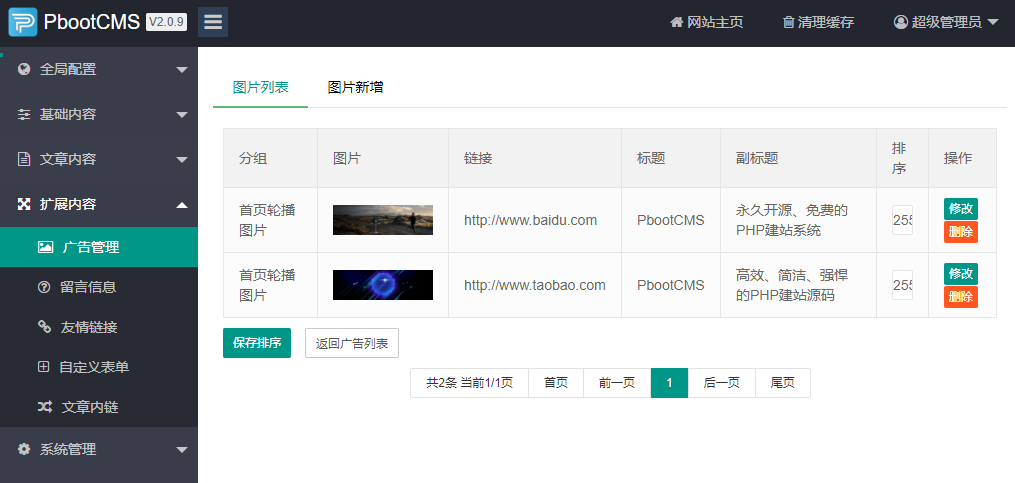The width and height of the screenshot is (1015, 483).
Task: Go to 前一页 in pagination
Action: pos(617,383)
